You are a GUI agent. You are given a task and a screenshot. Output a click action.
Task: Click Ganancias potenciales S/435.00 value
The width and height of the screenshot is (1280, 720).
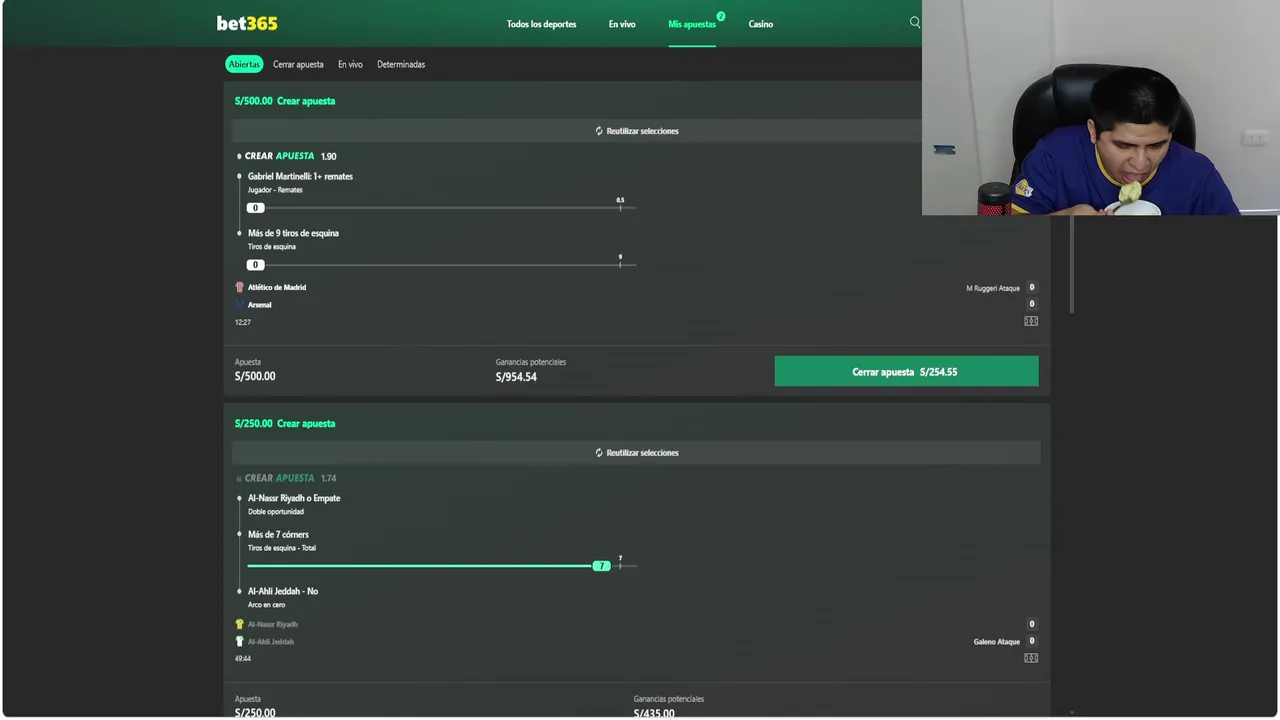654,713
